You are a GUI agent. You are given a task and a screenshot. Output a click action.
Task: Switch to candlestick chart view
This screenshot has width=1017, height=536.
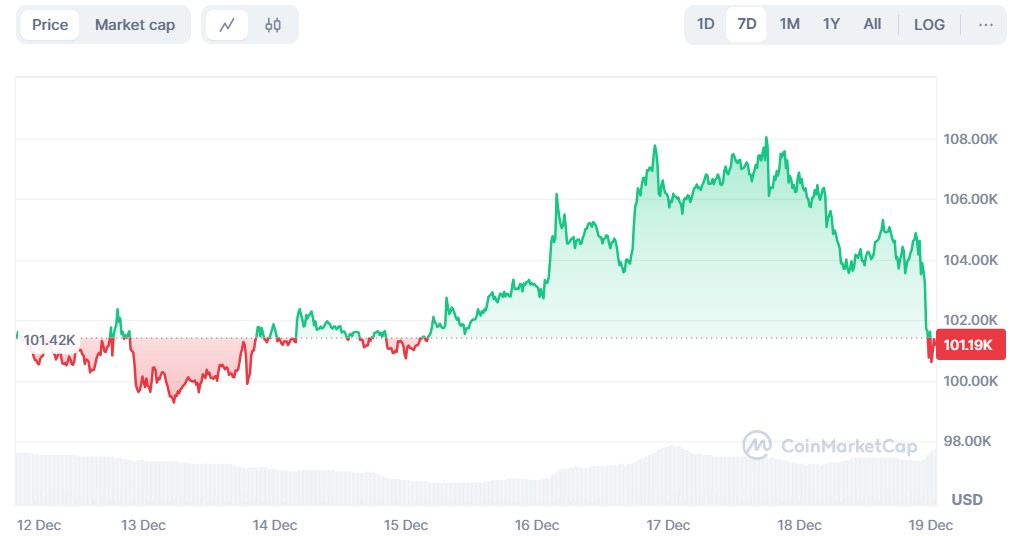[x=273, y=25]
